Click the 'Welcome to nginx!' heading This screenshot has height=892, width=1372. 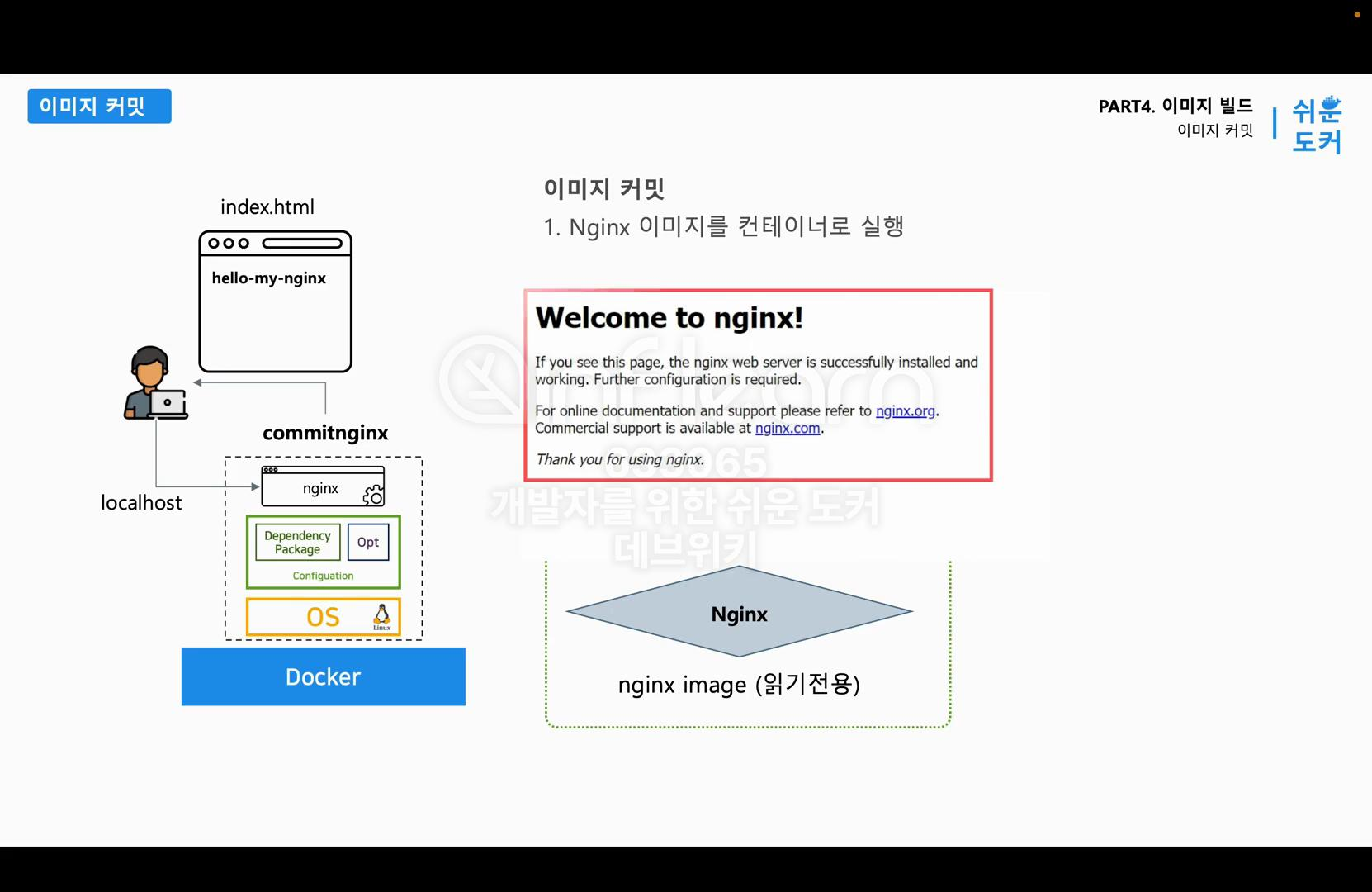pyautogui.click(x=669, y=318)
